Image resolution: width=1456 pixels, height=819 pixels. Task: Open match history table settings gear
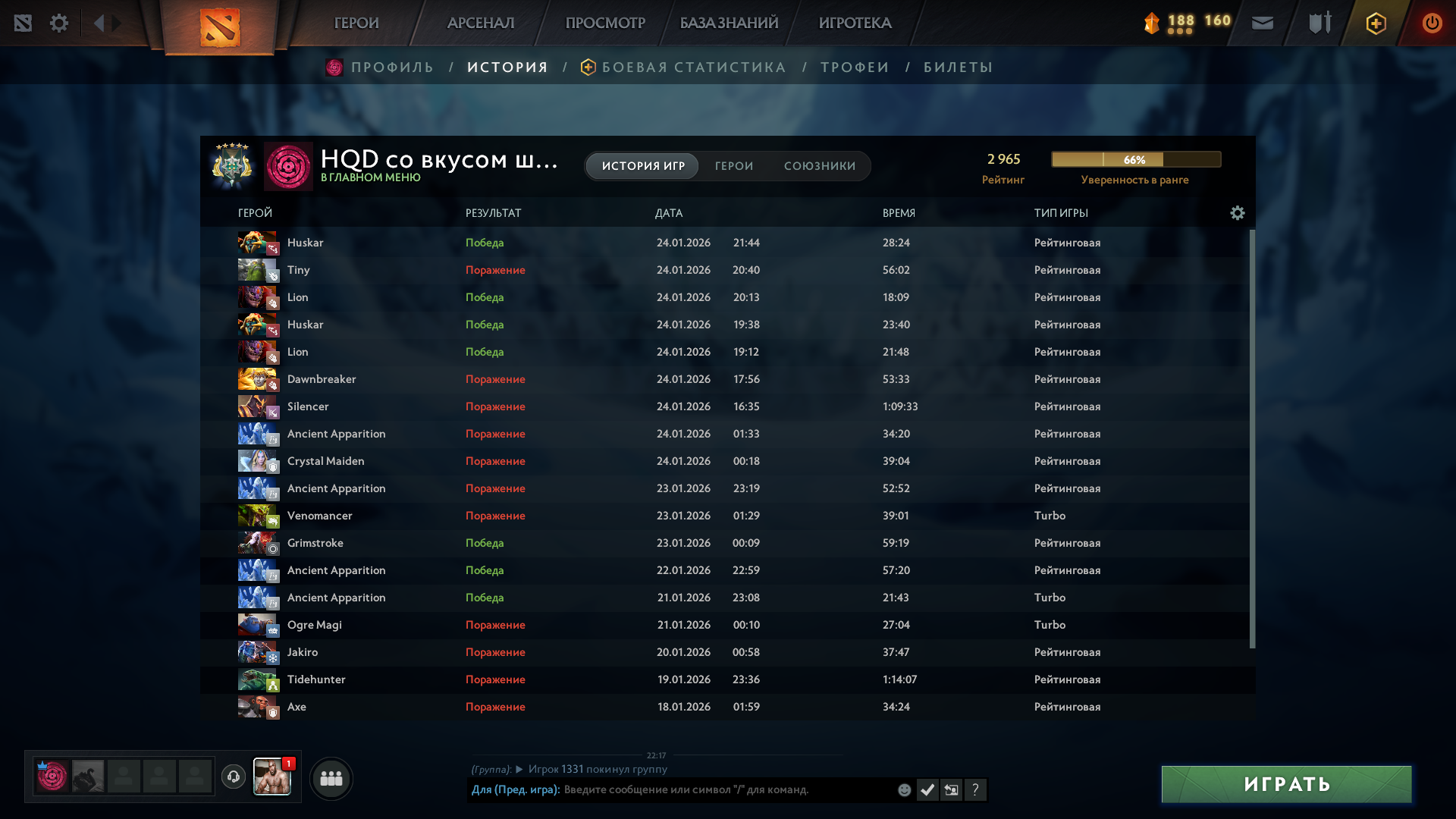coord(1237,213)
